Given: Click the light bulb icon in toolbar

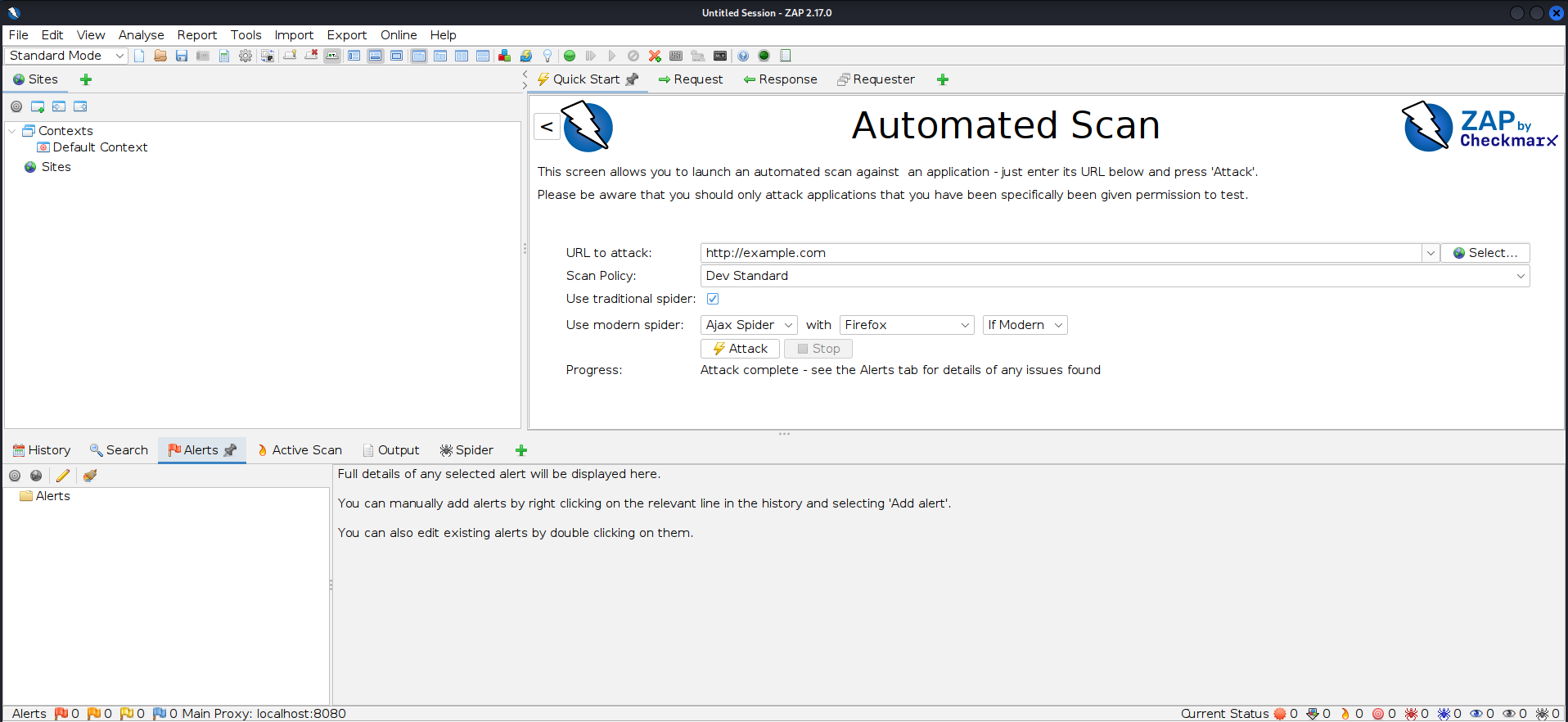Looking at the screenshot, I should (x=547, y=56).
